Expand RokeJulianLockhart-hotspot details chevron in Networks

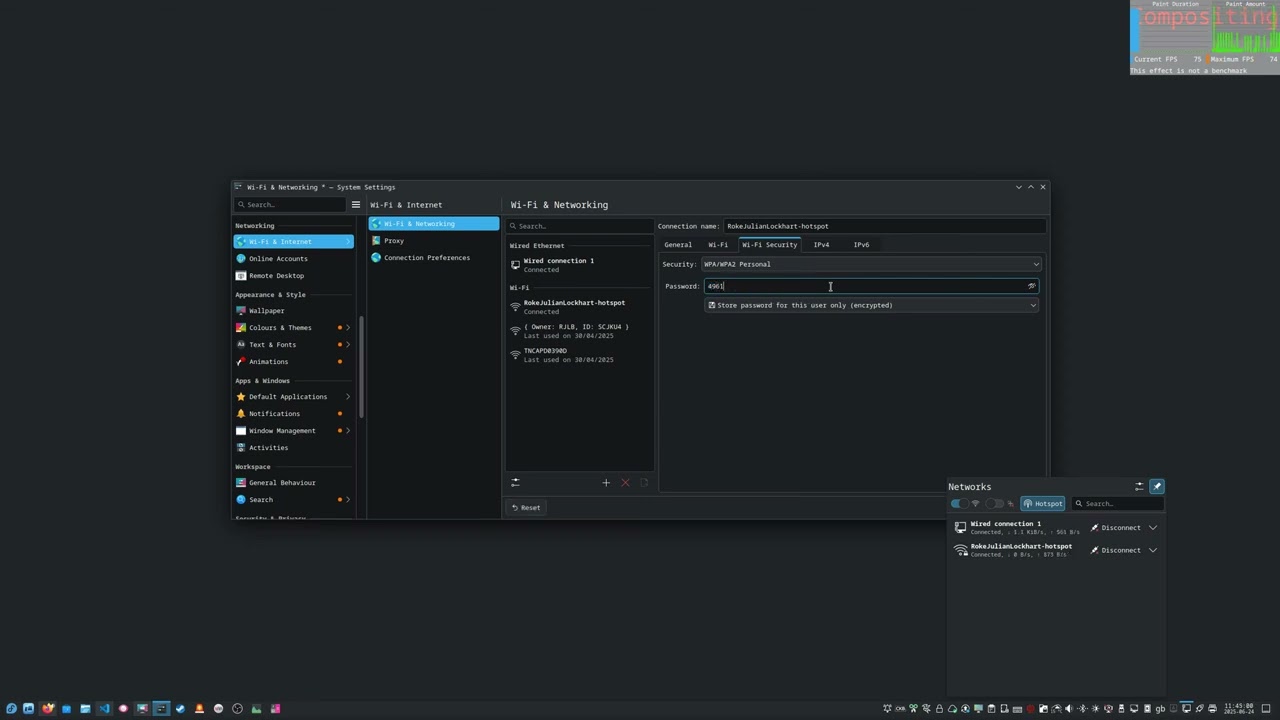1153,550
